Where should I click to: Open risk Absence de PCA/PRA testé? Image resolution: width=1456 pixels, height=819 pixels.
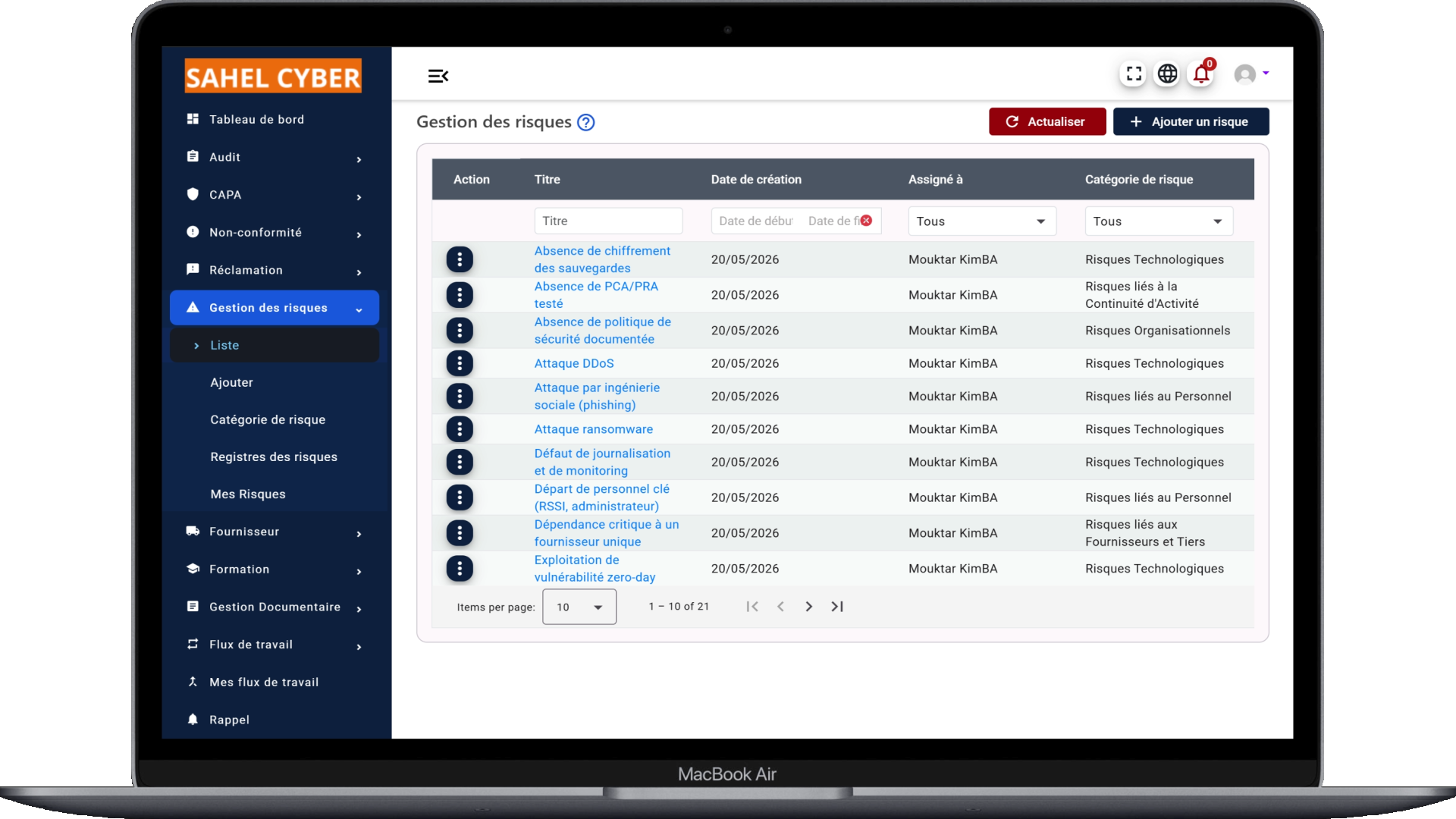[x=596, y=295]
